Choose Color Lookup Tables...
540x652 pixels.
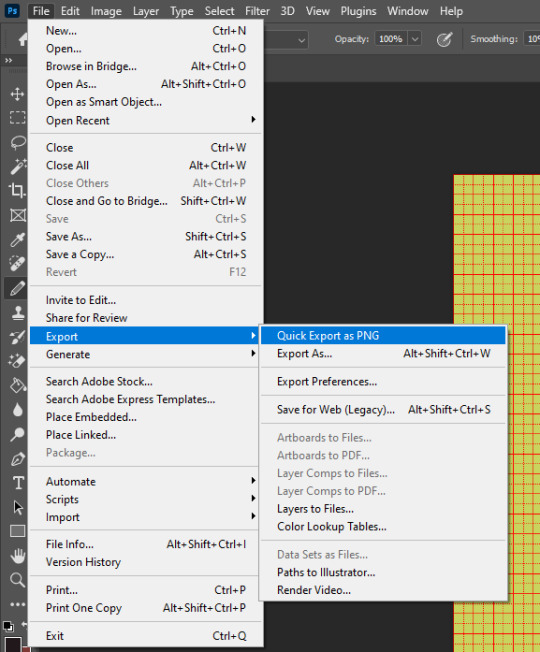click(383, 527)
